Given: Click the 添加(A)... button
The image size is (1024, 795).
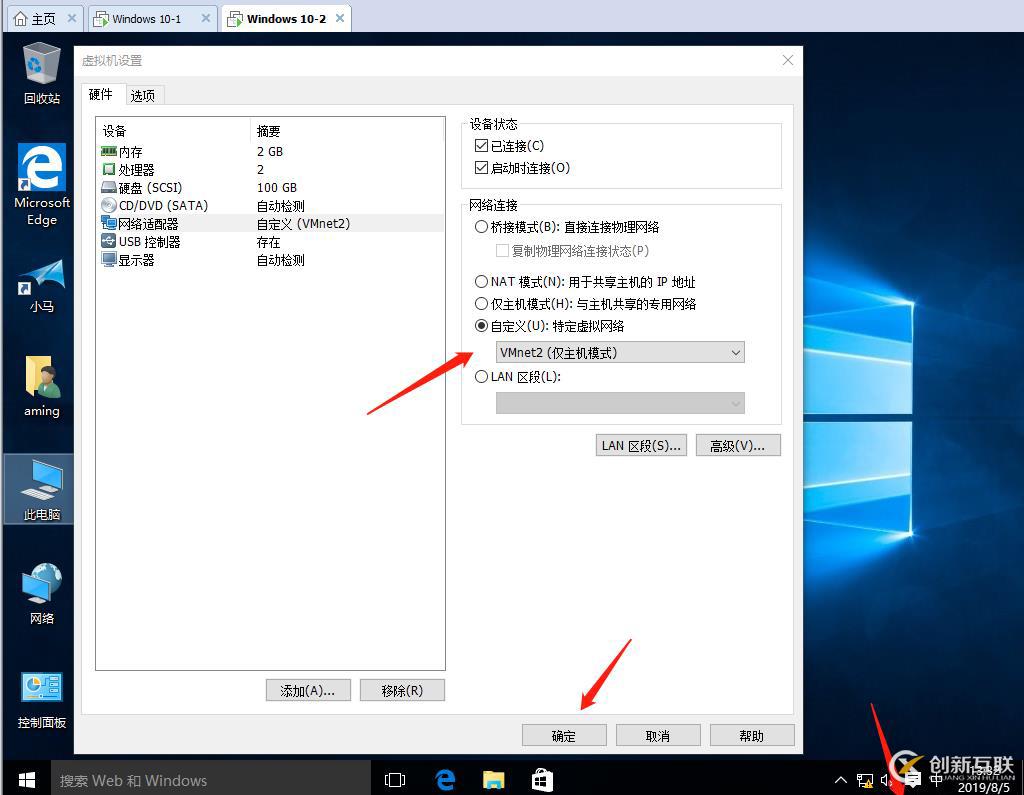Looking at the screenshot, I should [x=308, y=690].
